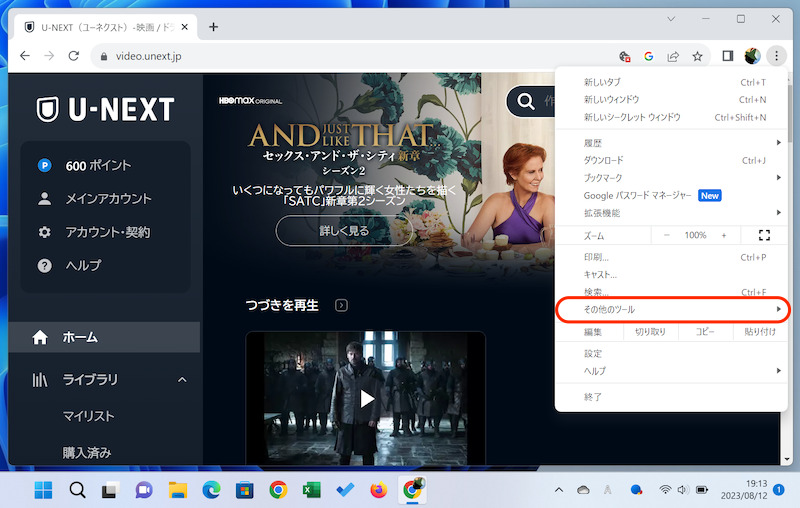Open Google パスワード マネージャー

pyautogui.click(x=671, y=195)
